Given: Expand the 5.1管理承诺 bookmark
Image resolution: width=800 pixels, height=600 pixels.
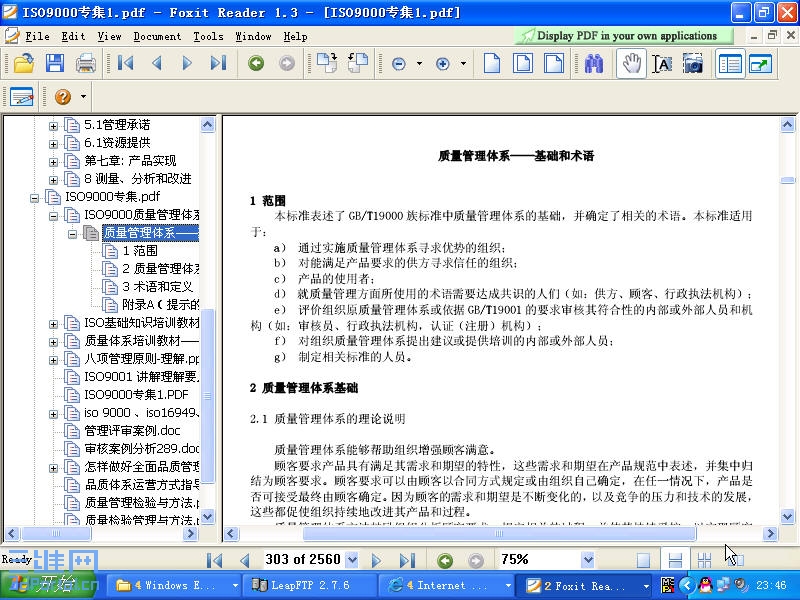Looking at the screenshot, I should click(53, 126).
